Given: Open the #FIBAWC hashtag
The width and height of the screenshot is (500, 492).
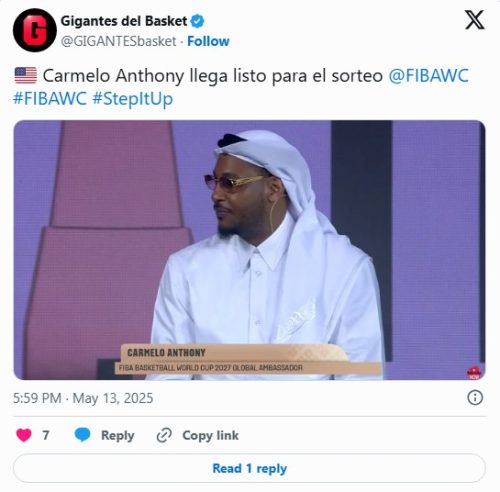Looking at the screenshot, I should tap(50, 99).
